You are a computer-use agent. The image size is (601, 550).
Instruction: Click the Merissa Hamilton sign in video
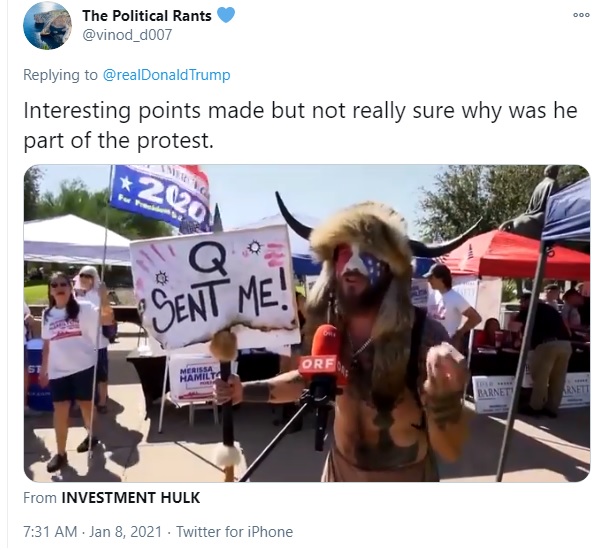195,377
